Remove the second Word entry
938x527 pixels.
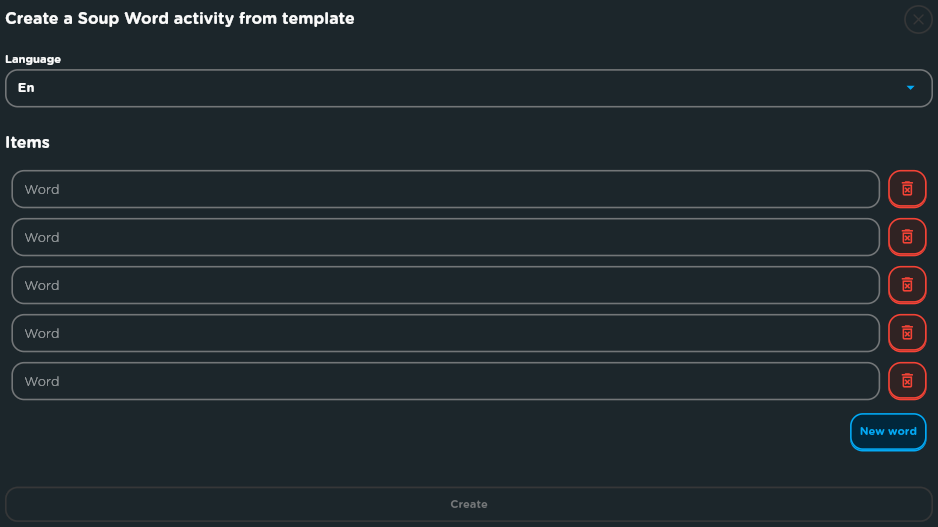coord(907,237)
